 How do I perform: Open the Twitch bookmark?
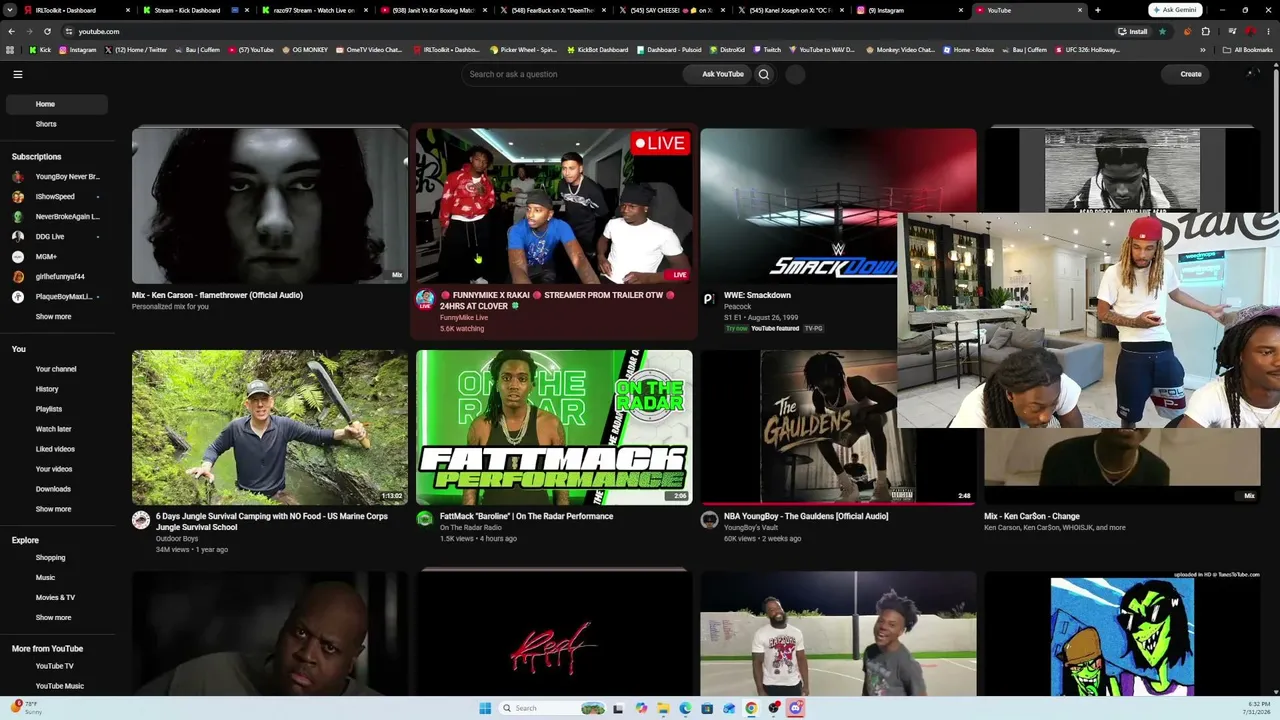click(767, 49)
